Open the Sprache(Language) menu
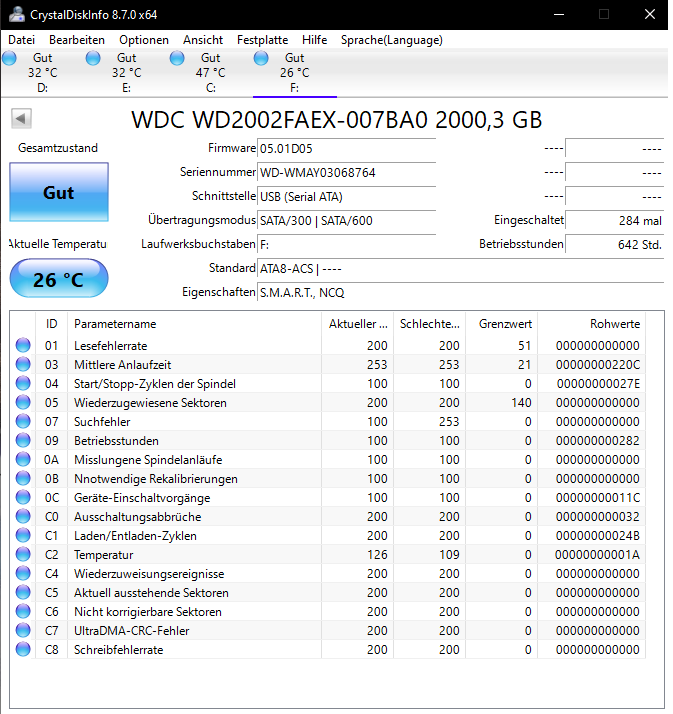Image resolution: width=673 pixels, height=714 pixels. [392, 40]
